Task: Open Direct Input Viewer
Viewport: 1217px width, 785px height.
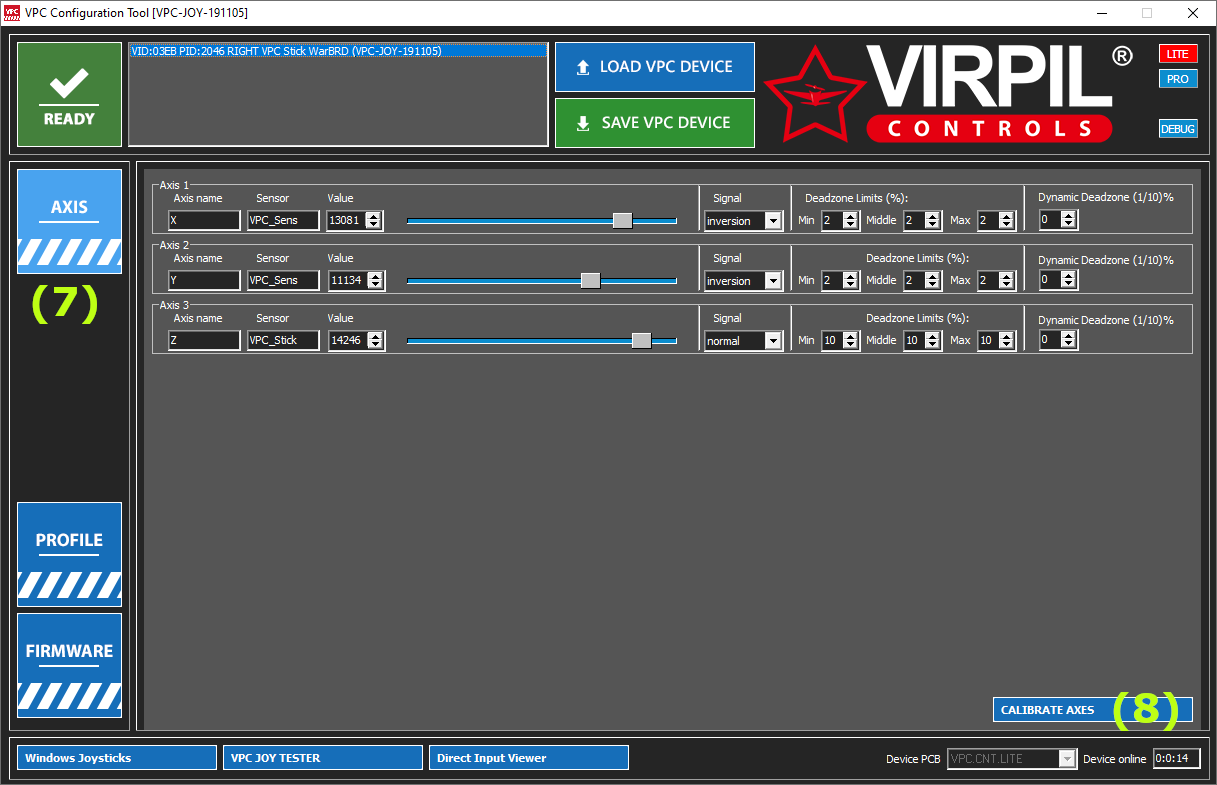Action: 529,758
